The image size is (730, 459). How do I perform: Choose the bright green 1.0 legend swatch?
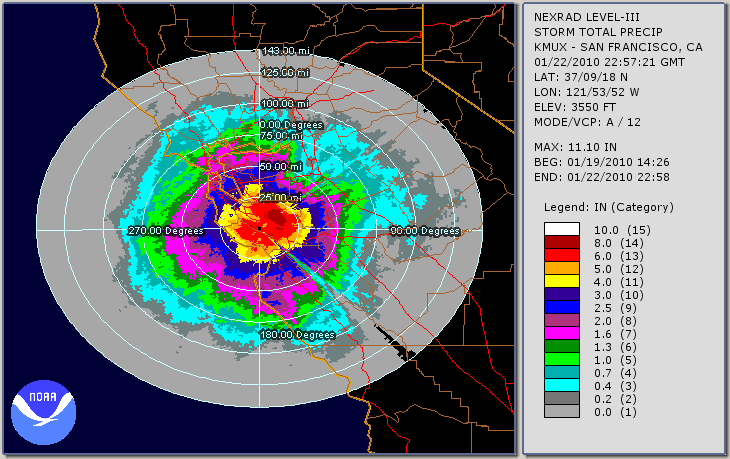562,358
